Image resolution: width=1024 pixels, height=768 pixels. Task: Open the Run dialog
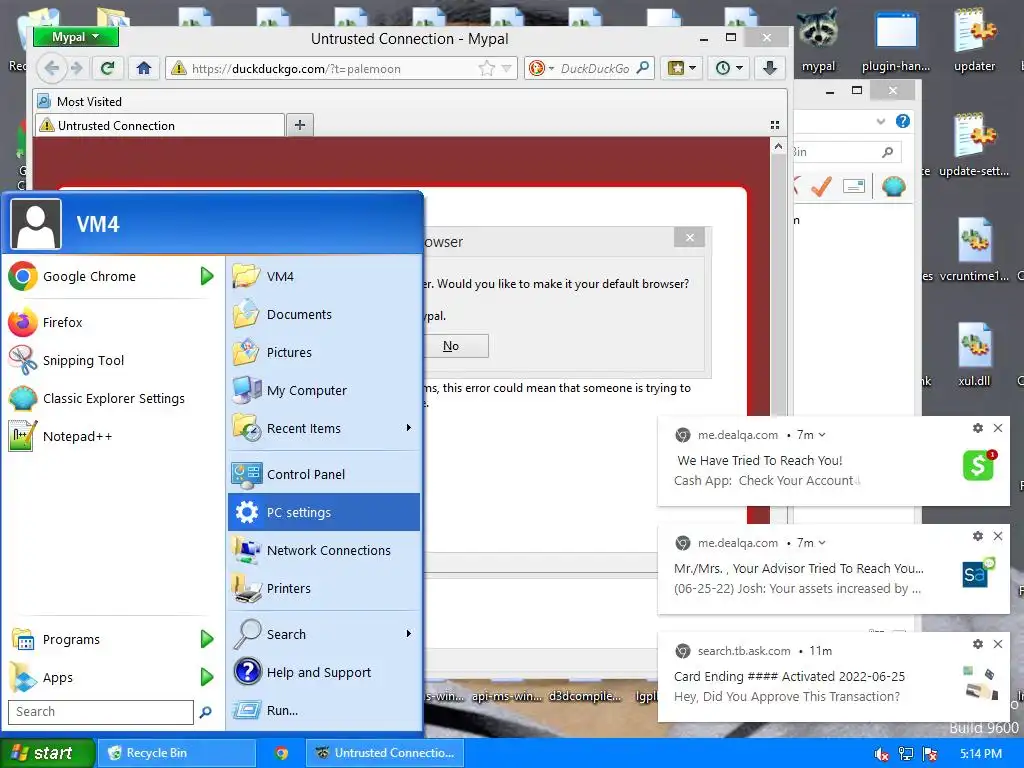coord(324,710)
